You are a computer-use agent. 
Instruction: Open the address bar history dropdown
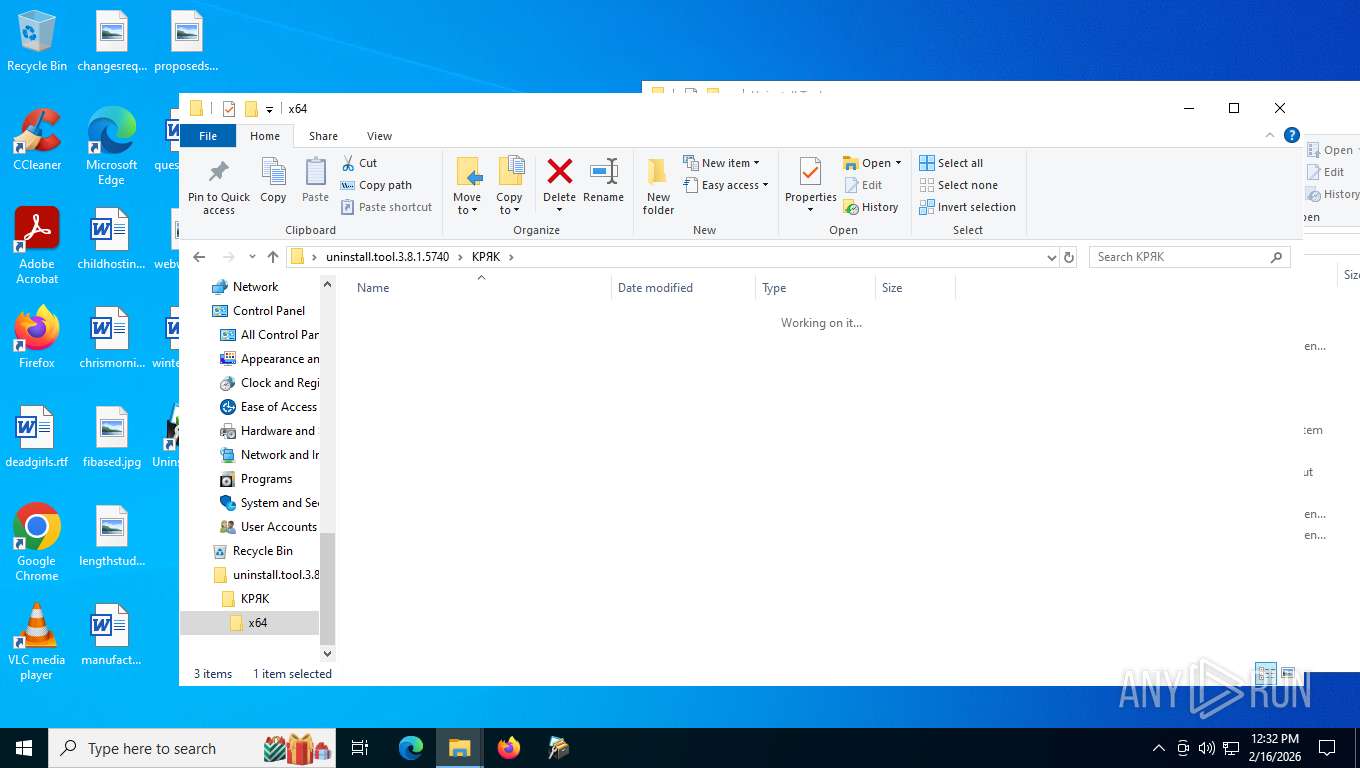(x=1051, y=257)
